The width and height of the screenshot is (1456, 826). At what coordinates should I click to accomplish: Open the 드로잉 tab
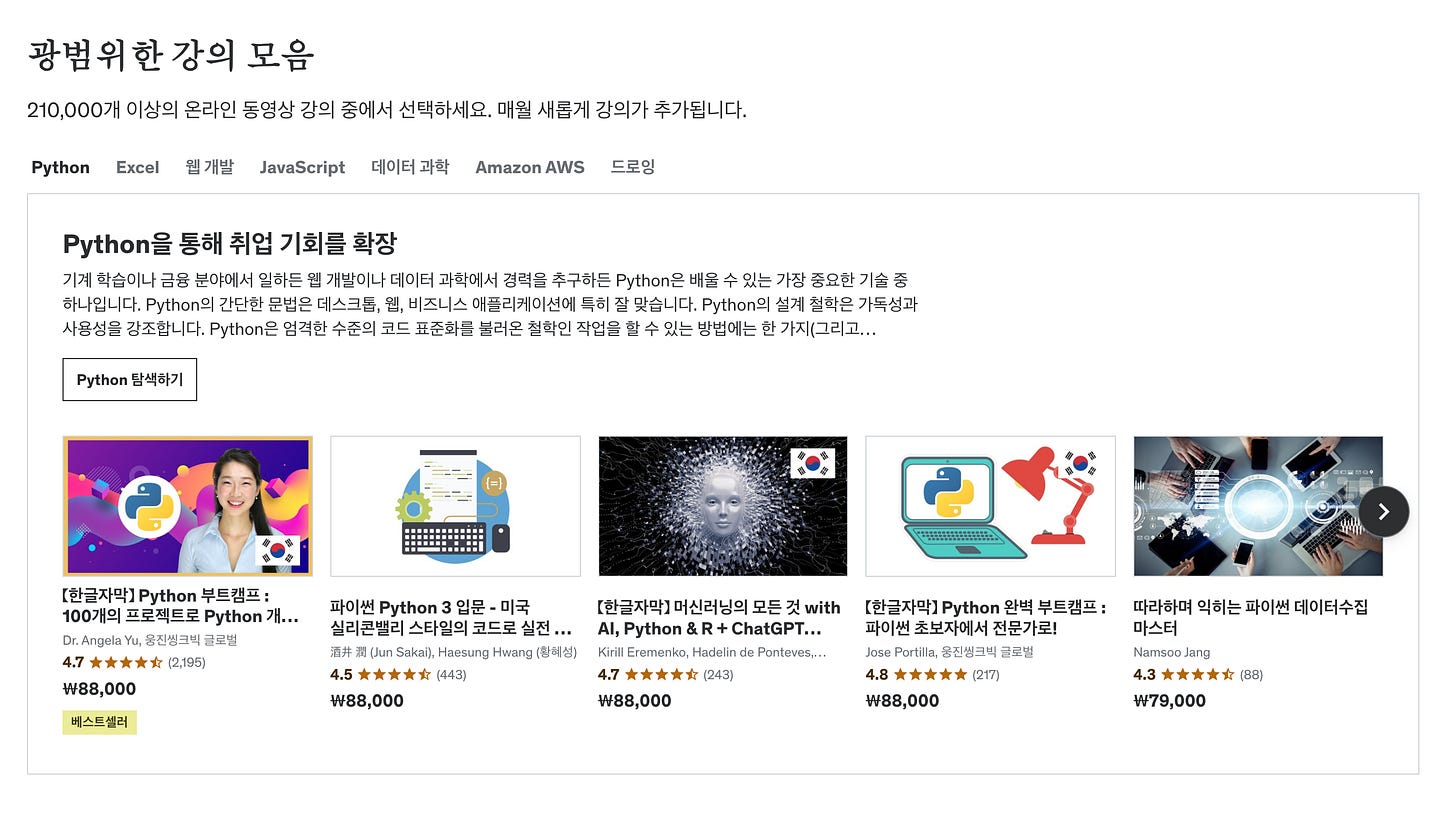633,167
